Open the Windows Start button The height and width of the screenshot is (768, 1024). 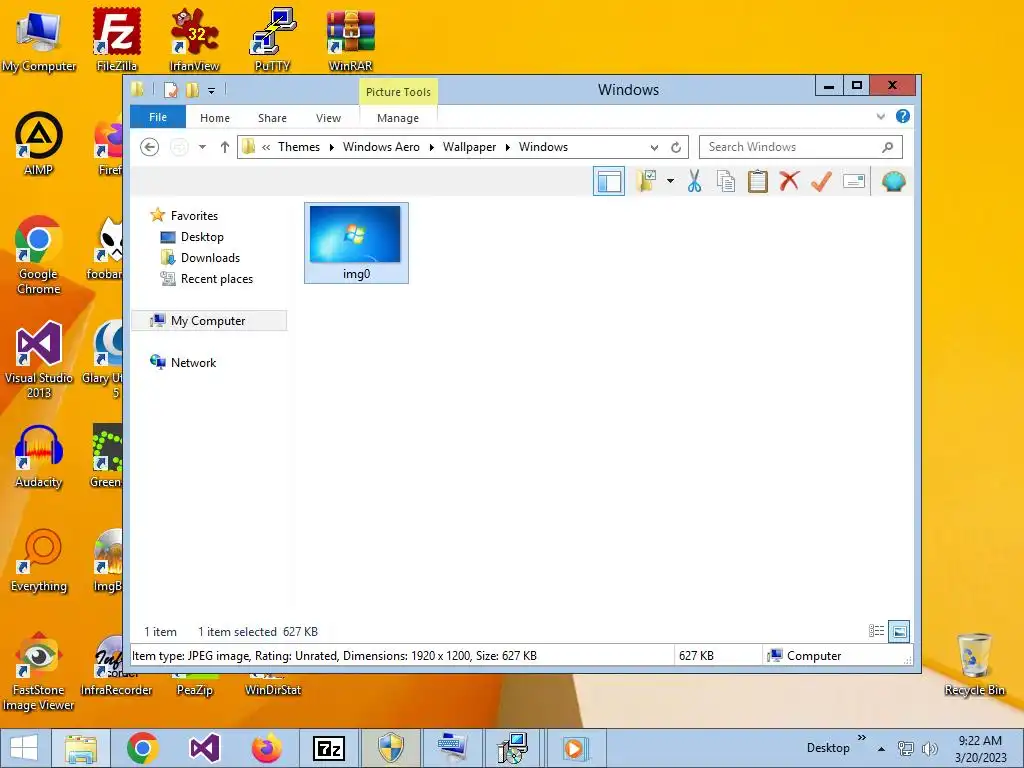24,748
